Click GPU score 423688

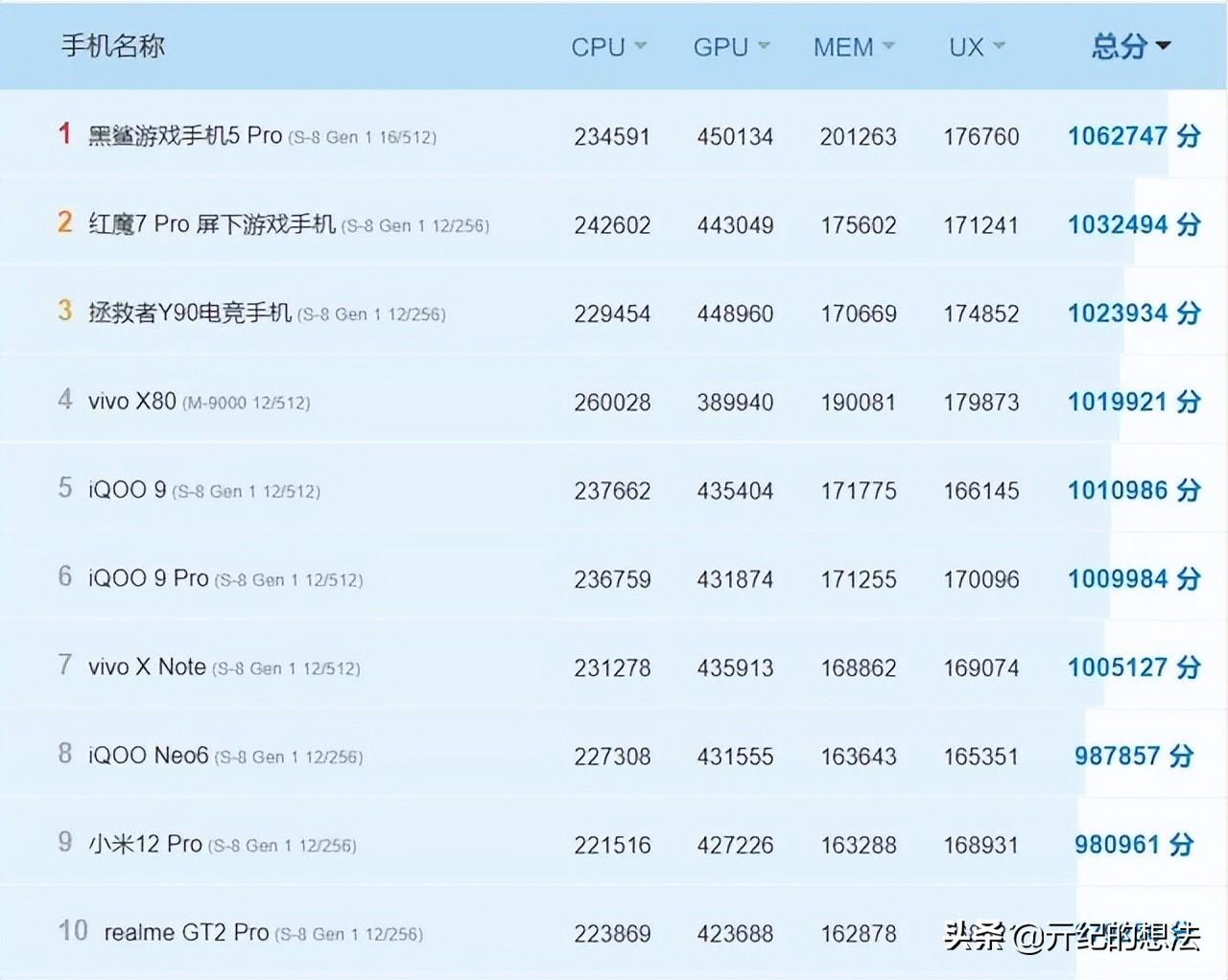pyautogui.click(x=735, y=933)
